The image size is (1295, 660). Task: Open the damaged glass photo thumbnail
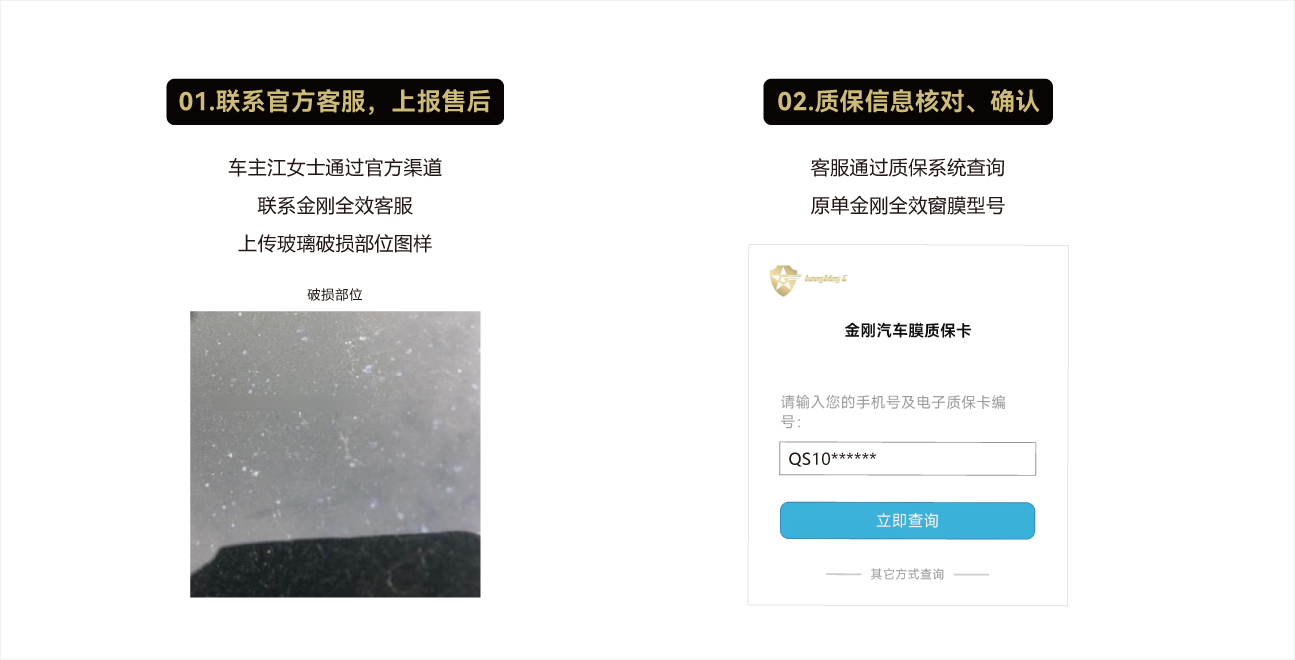pos(335,454)
